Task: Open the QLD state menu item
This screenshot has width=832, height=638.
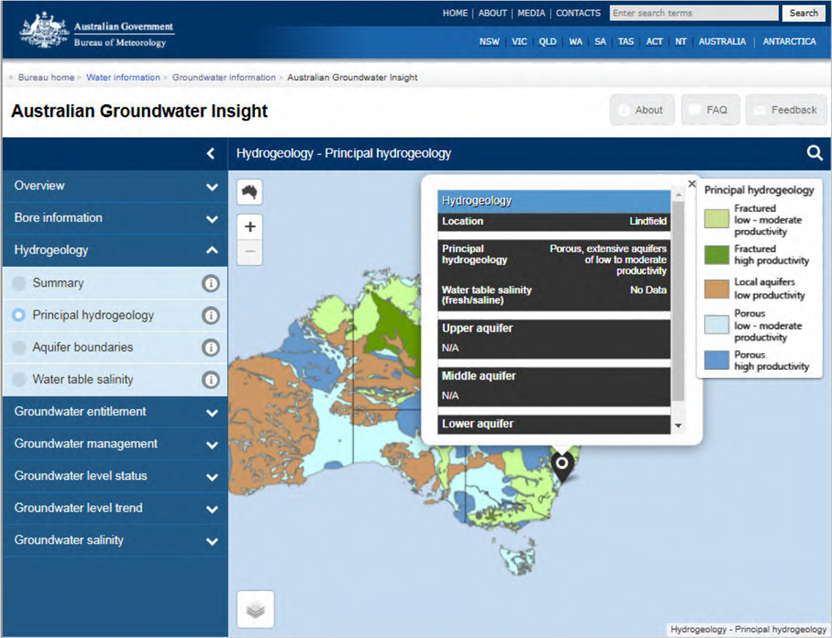Action: (548, 41)
